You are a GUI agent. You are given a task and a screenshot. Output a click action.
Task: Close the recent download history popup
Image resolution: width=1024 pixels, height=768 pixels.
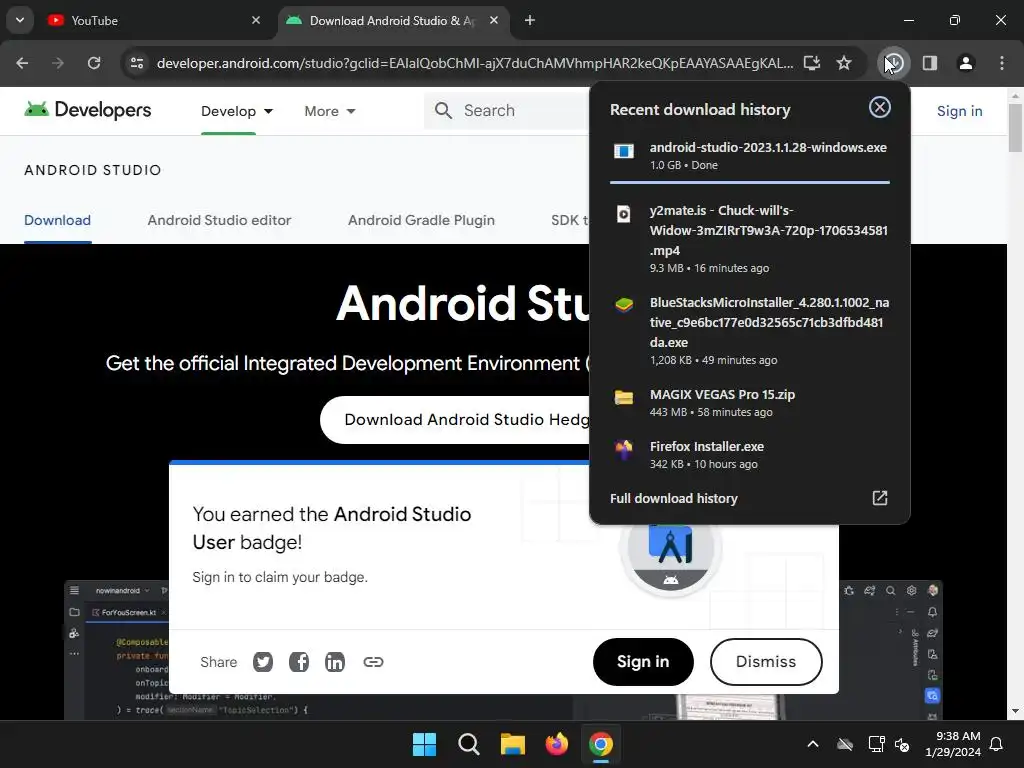pyautogui.click(x=880, y=107)
